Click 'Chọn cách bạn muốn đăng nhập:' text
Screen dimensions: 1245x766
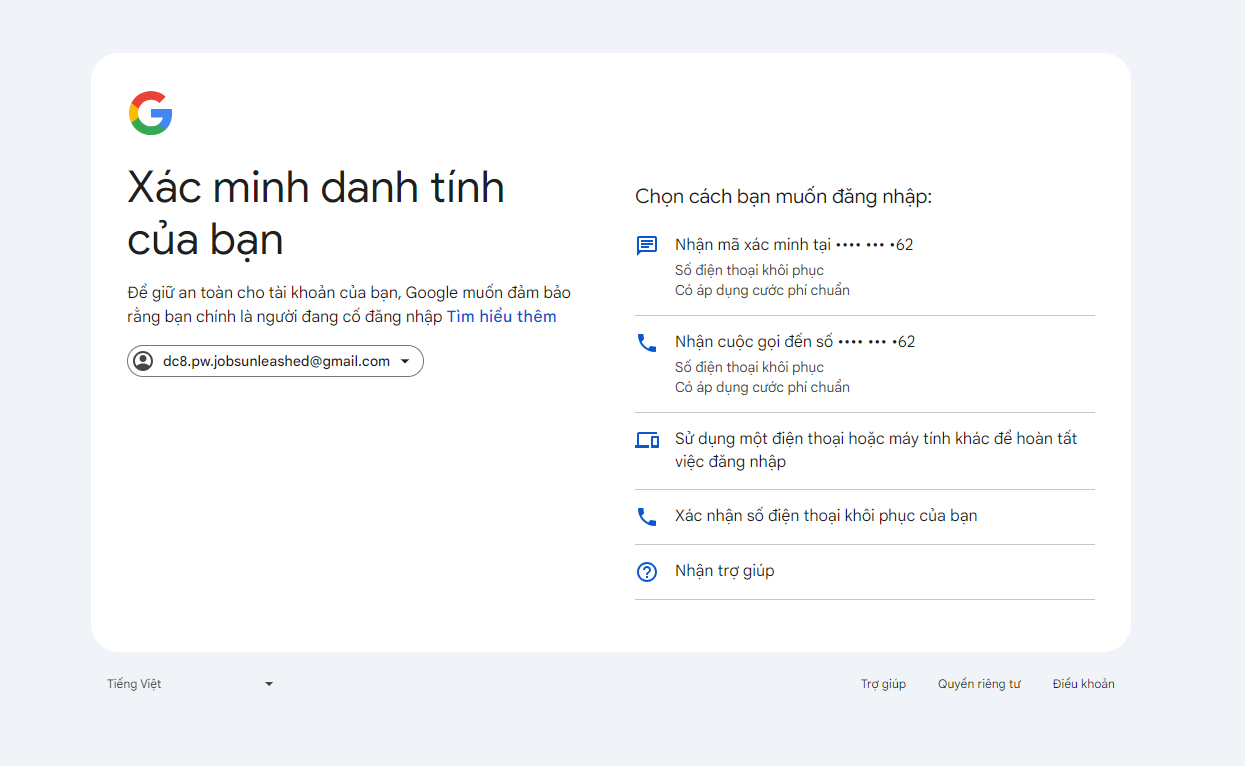click(783, 197)
